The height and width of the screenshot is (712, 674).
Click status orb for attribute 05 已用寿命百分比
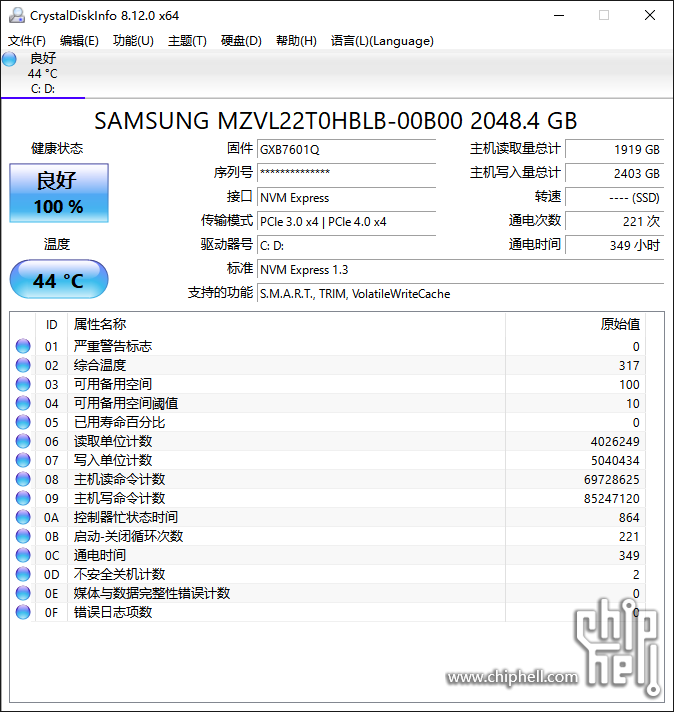tap(23, 422)
